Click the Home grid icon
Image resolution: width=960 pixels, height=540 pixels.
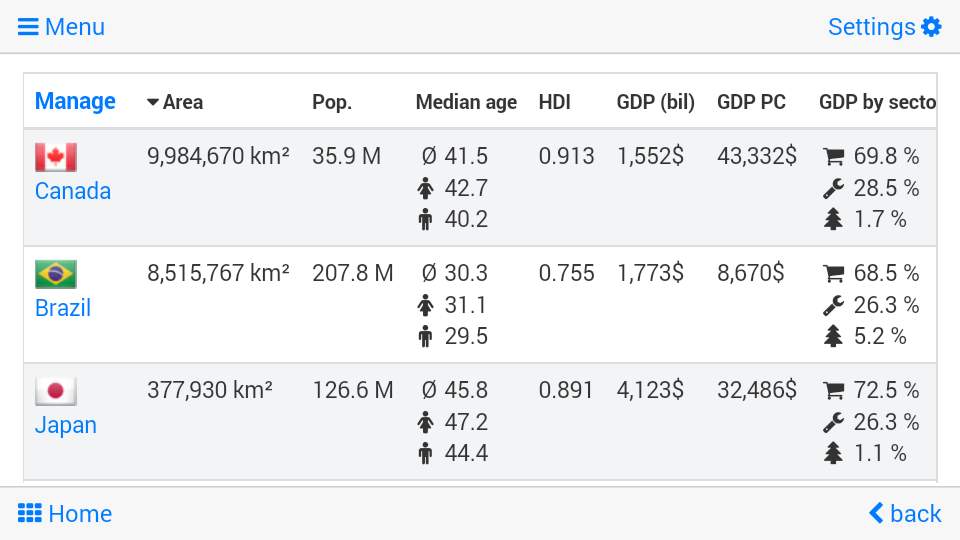pos(29,513)
